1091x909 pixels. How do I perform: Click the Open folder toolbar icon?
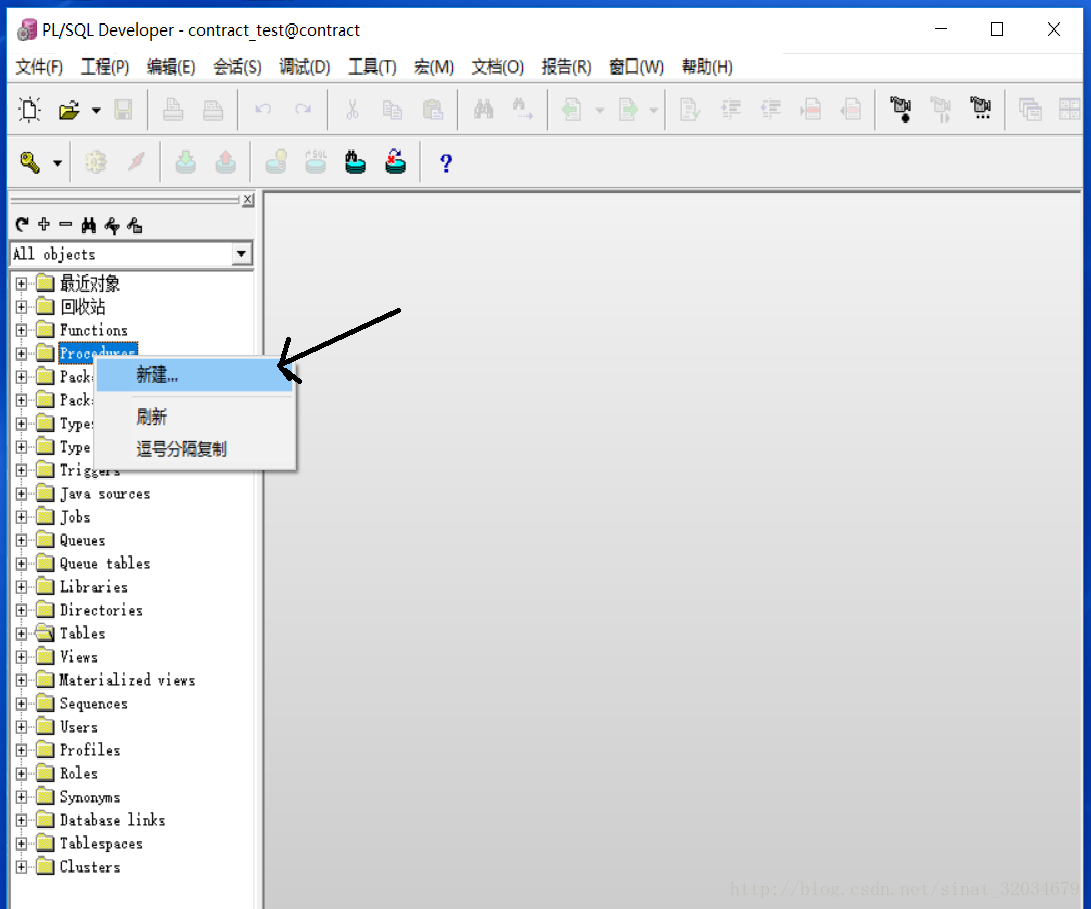69,110
